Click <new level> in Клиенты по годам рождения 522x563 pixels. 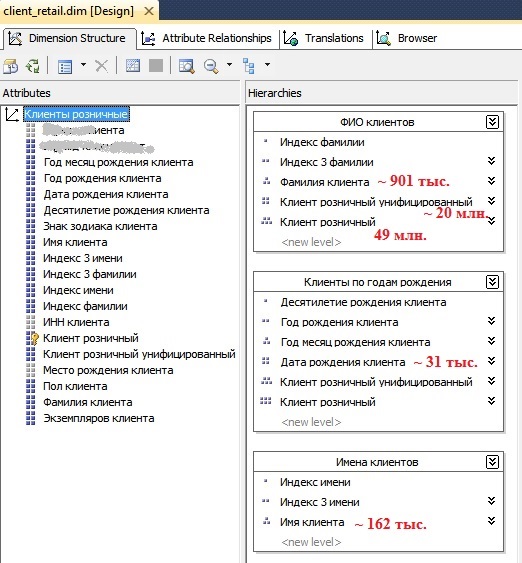click(x=311, y=422)
